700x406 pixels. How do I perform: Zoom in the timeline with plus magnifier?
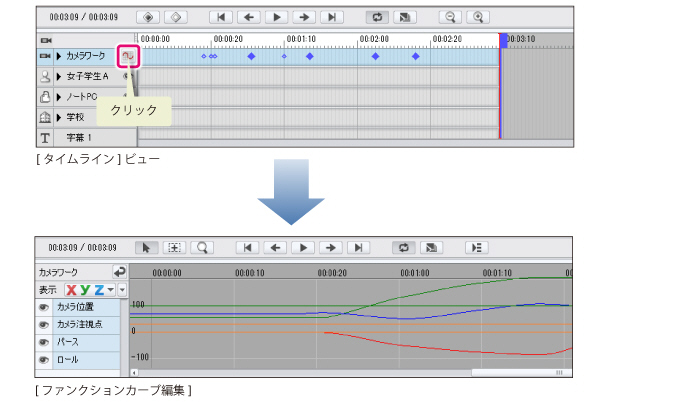pos(478,17)
